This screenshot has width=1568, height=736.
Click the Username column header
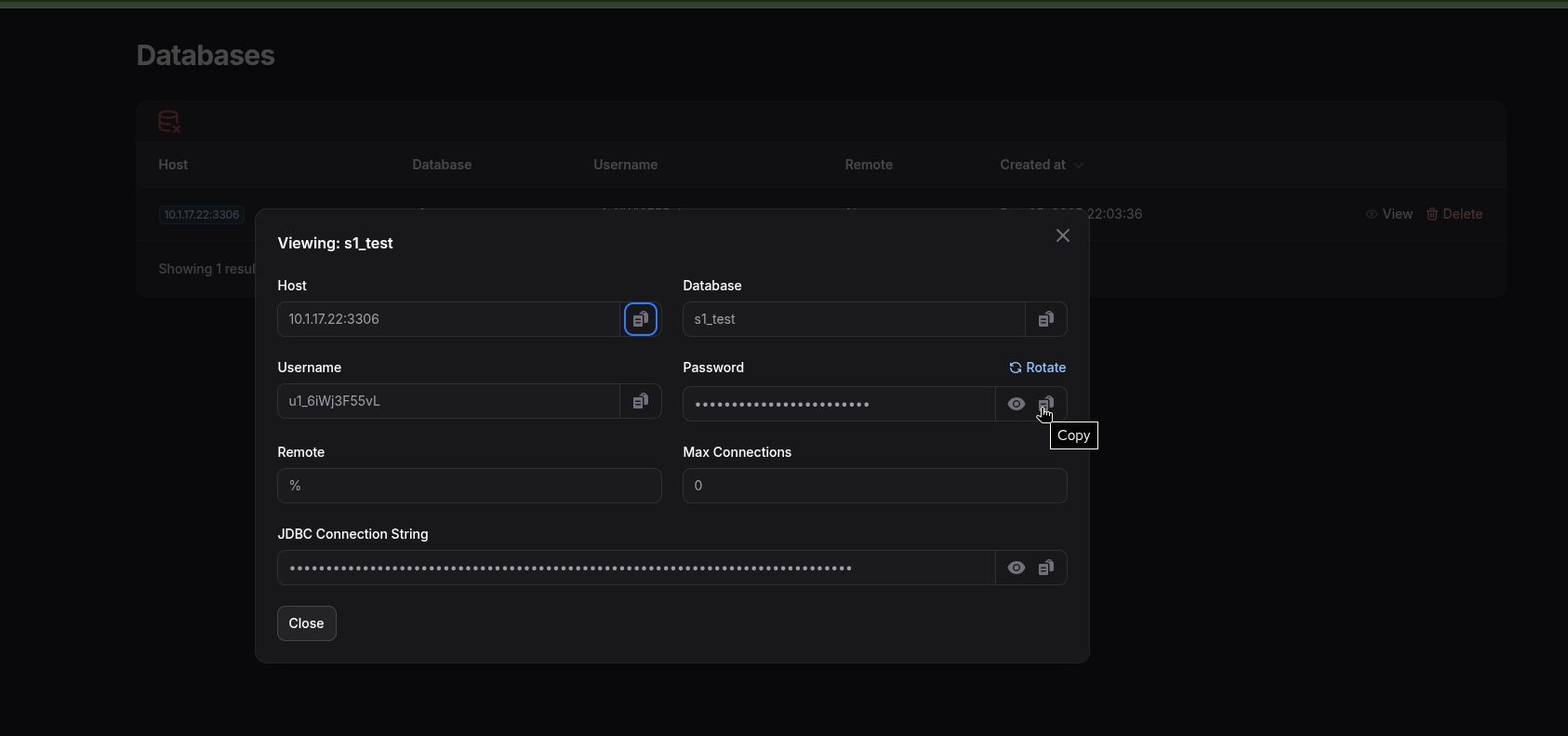(626, 165)
